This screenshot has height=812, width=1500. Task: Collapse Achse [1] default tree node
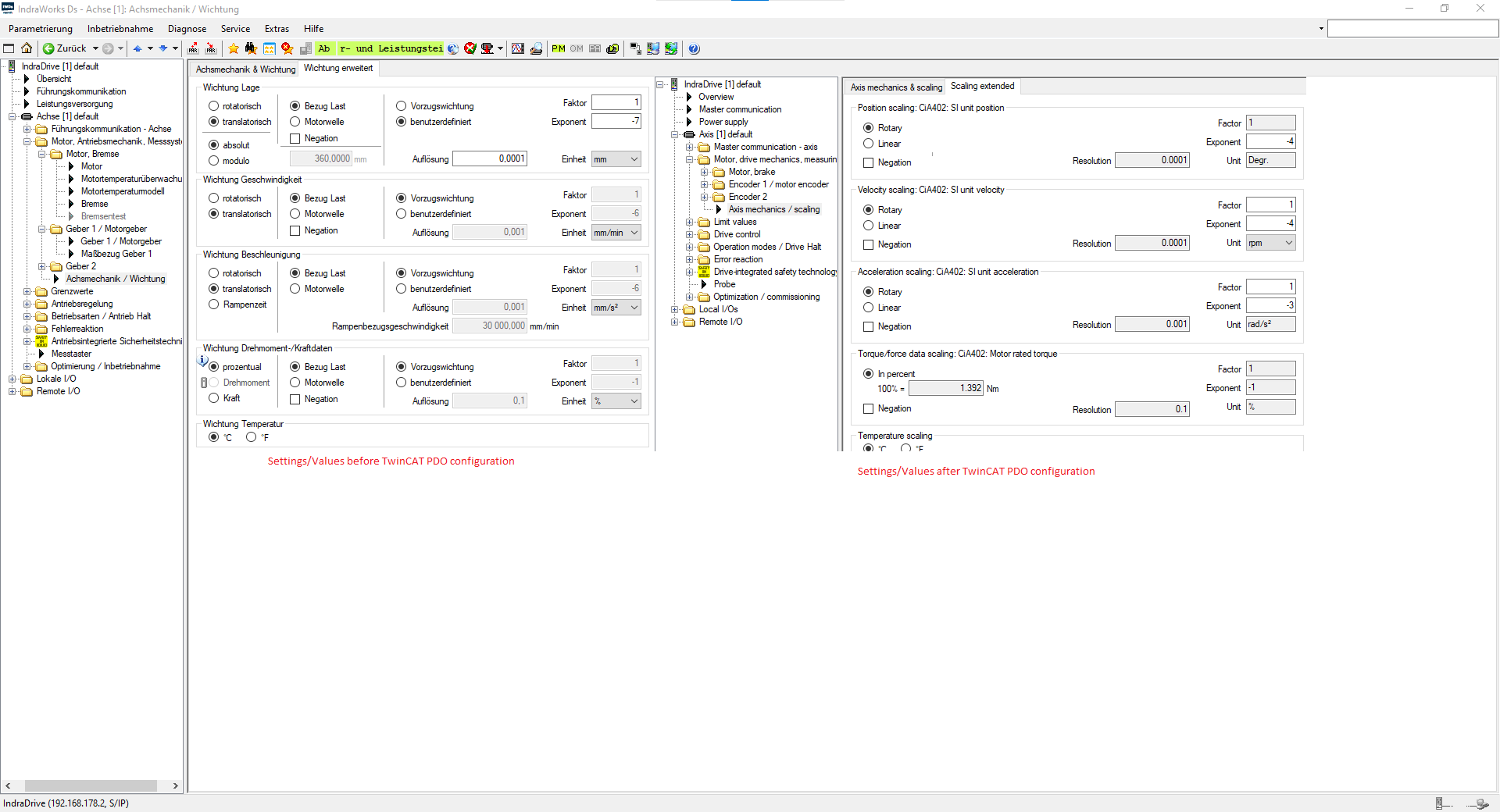[12, 116]
